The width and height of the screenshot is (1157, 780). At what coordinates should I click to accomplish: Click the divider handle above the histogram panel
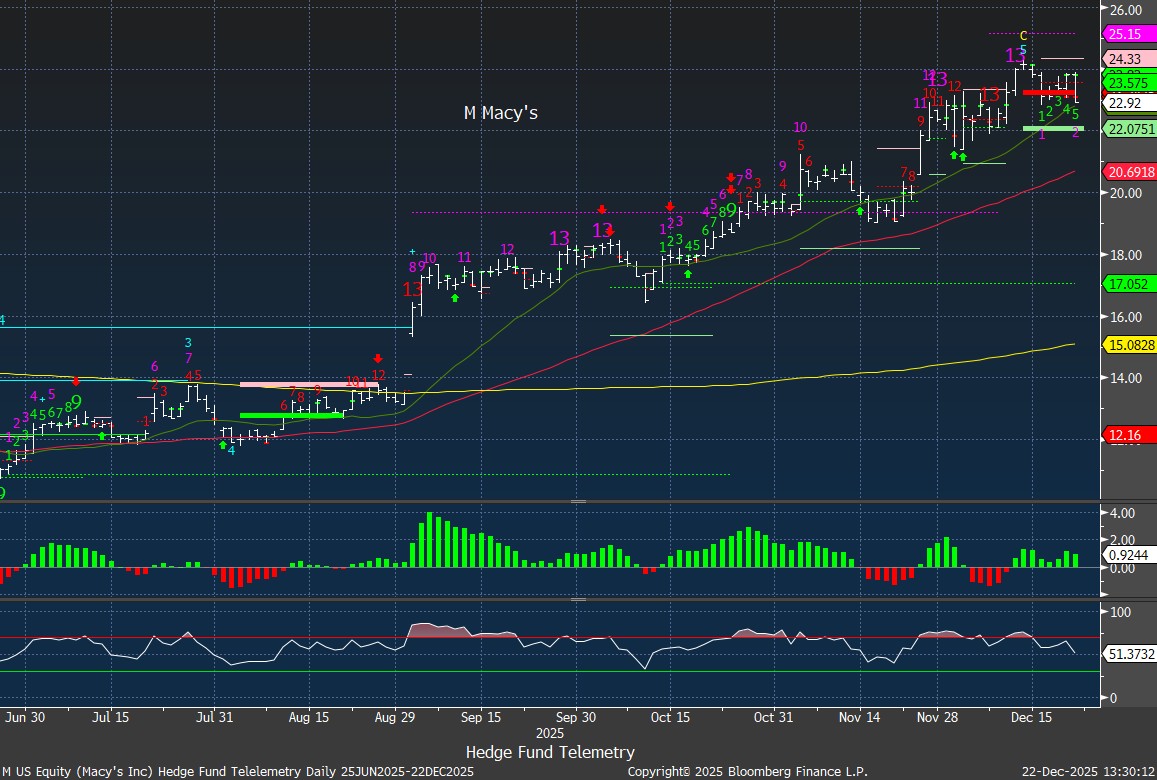(x=578, y=501)
